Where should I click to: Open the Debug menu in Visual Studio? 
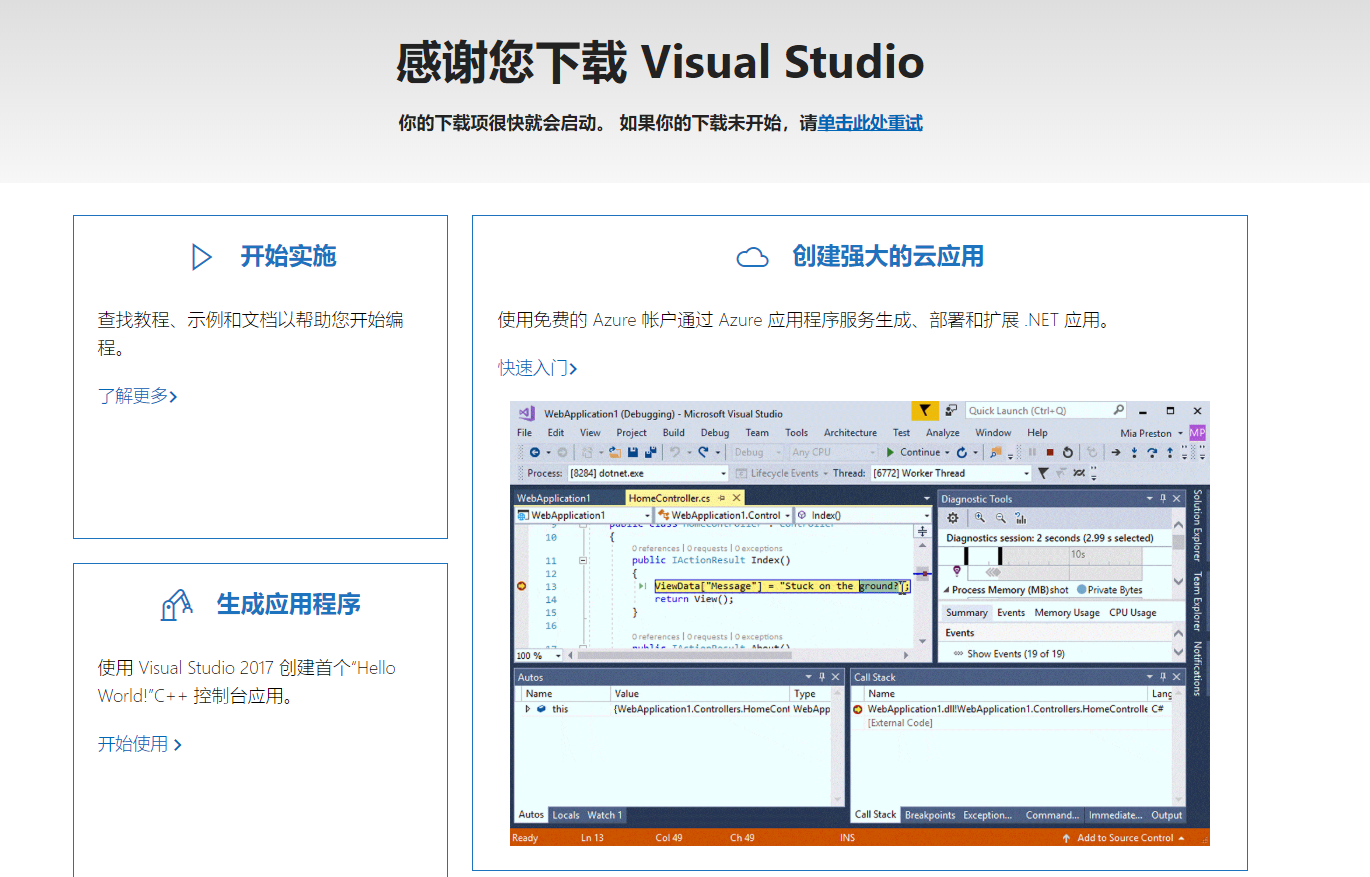(x=714, y=432)
